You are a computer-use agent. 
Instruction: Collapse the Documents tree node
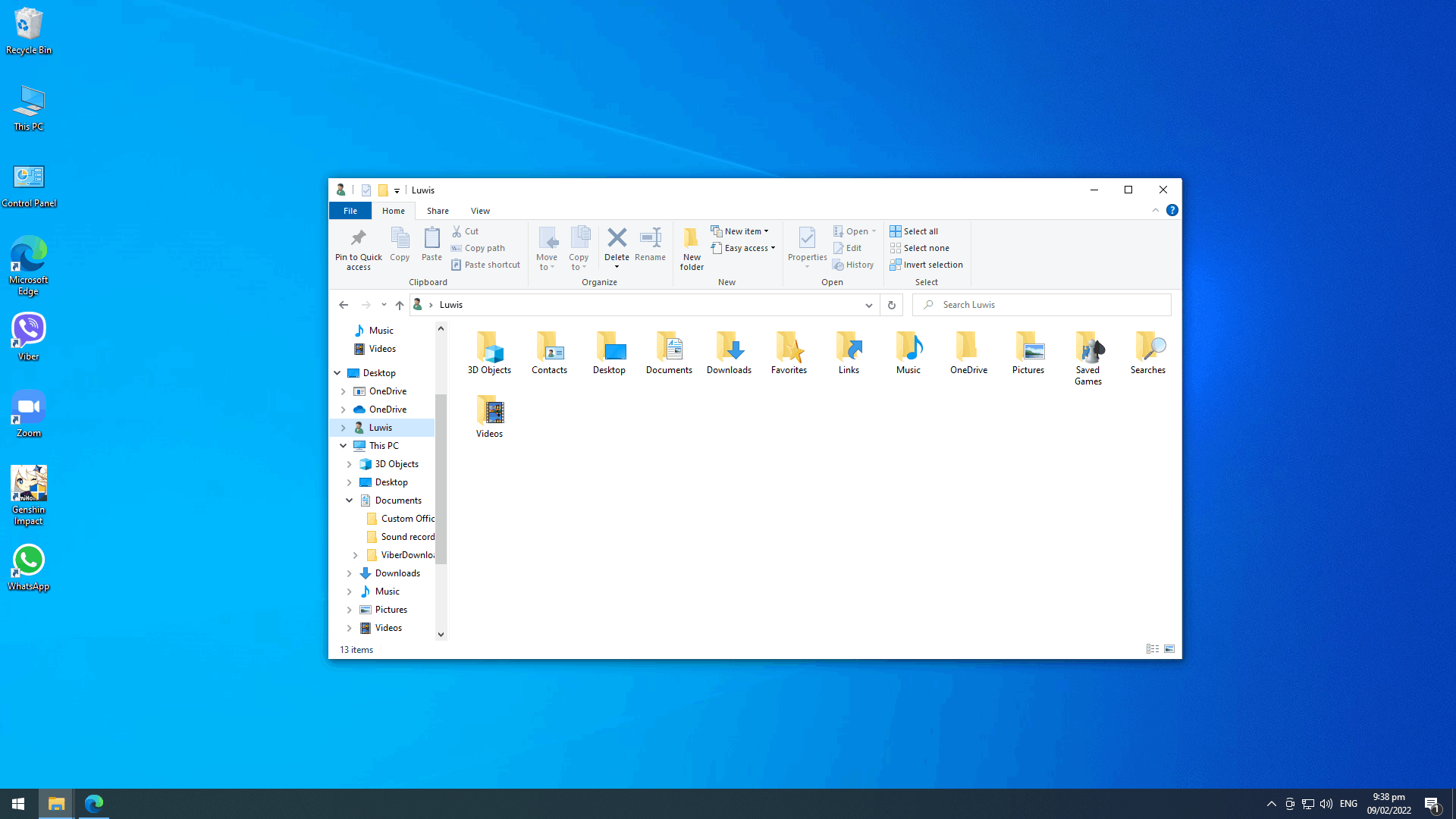click(x=349, y=500)
